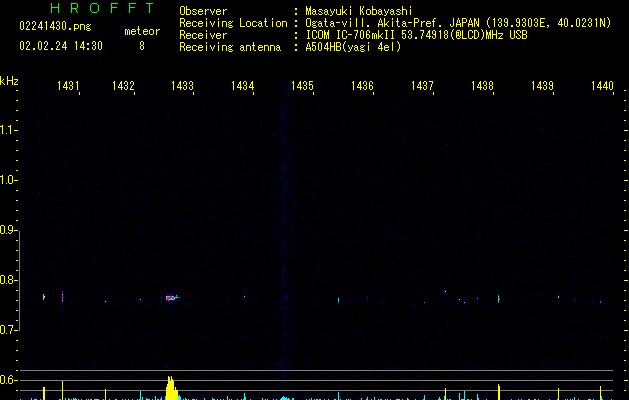Click the Observer field label

[203, 11]
